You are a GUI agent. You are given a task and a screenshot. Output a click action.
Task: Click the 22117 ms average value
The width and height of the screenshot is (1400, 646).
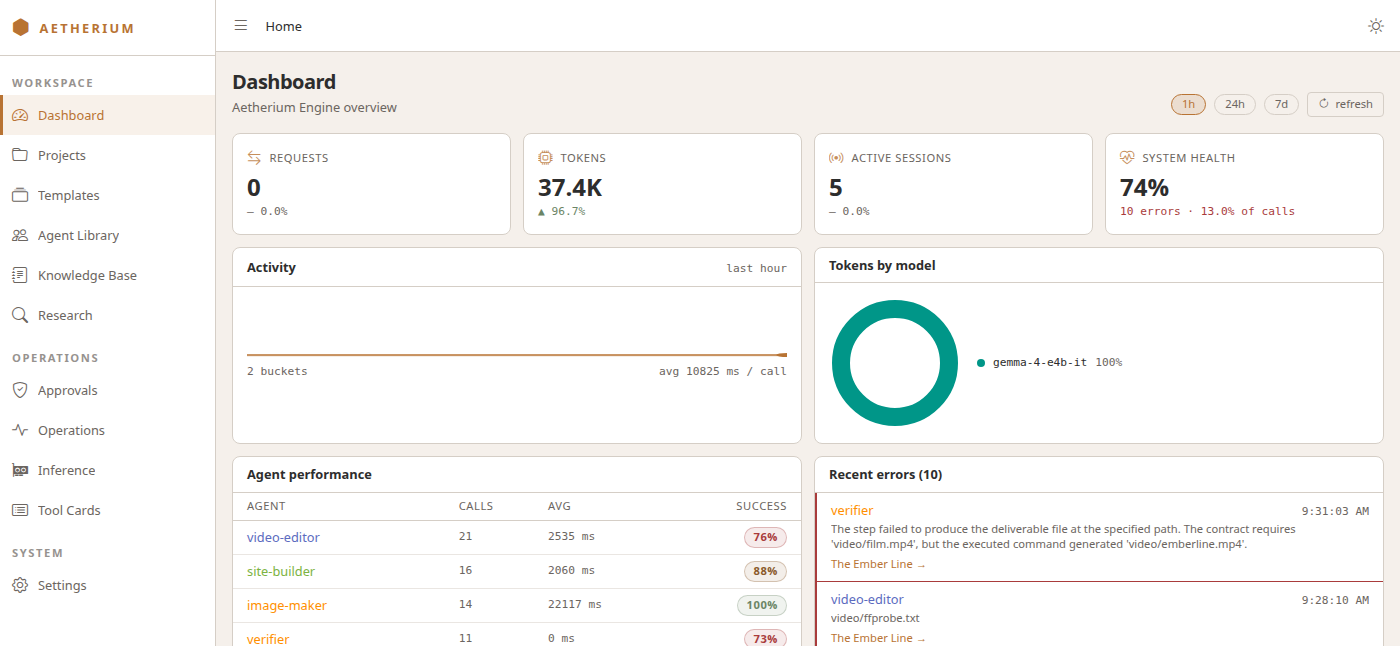click(x=575, y=605)
